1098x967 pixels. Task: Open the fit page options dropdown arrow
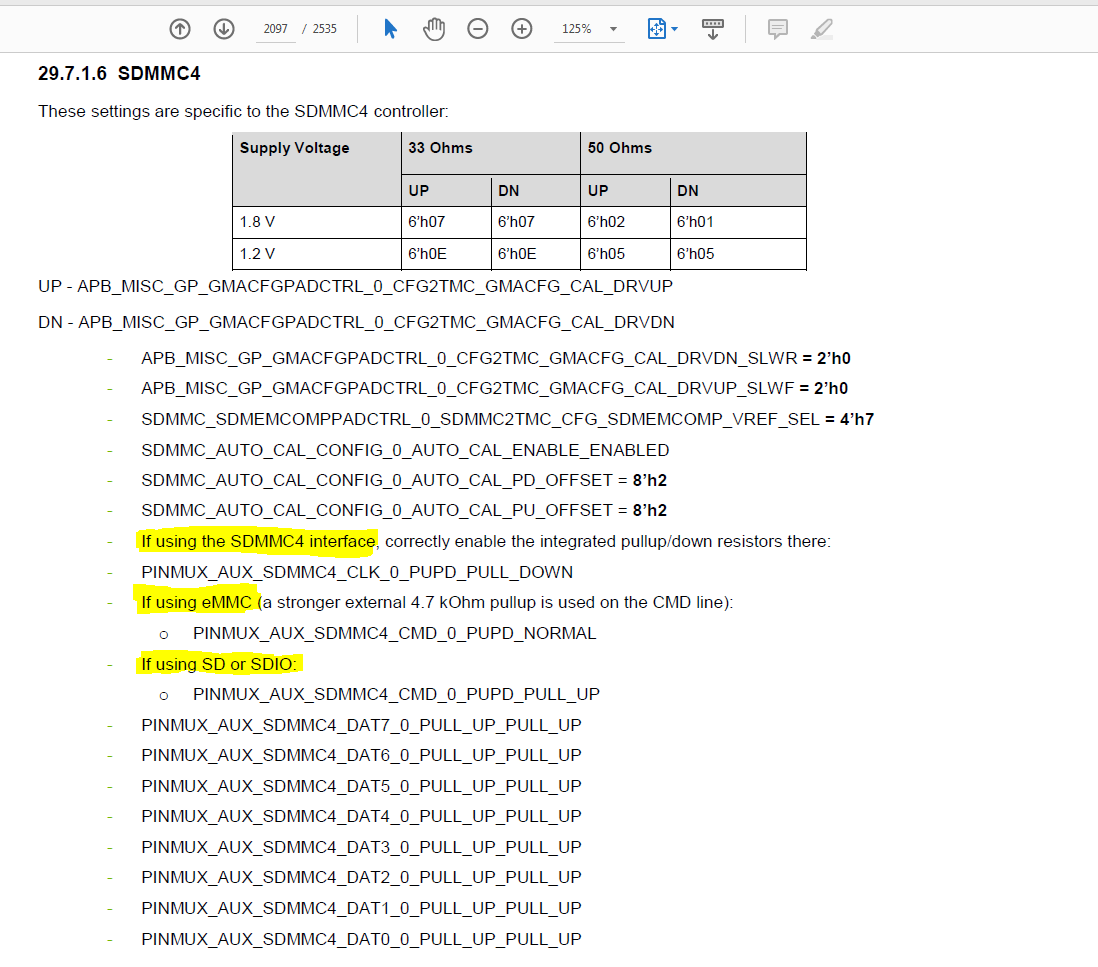click(674, 29)
